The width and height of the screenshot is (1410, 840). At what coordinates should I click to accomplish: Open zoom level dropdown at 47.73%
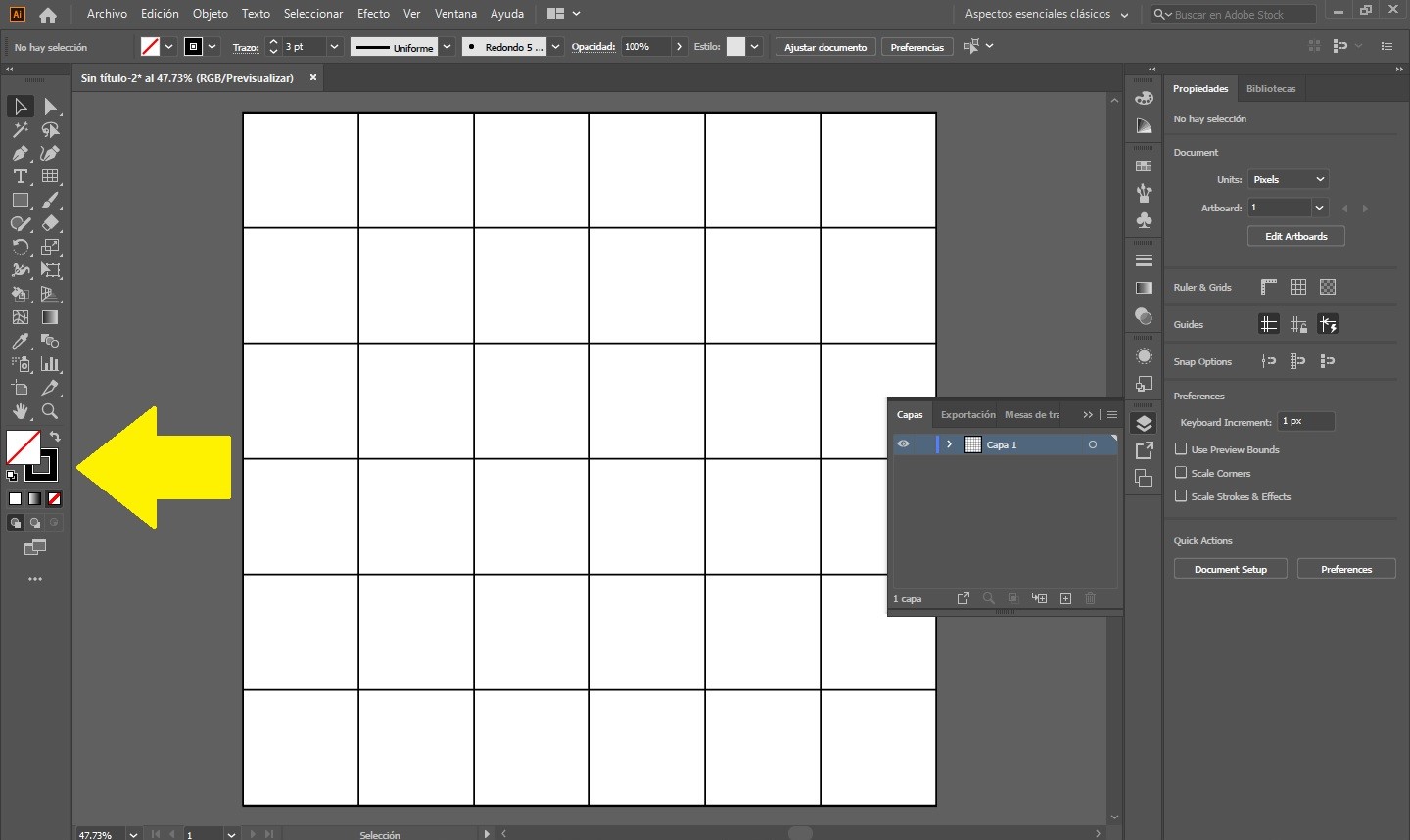[x=133, y=834]
